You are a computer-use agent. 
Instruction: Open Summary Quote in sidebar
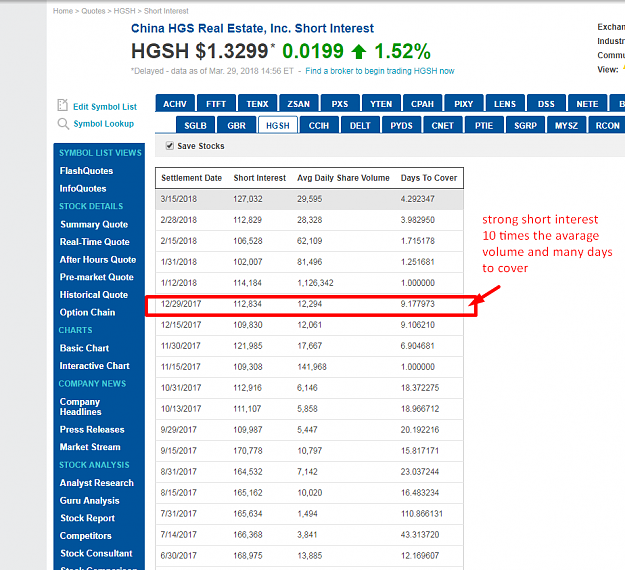[94, 224]
